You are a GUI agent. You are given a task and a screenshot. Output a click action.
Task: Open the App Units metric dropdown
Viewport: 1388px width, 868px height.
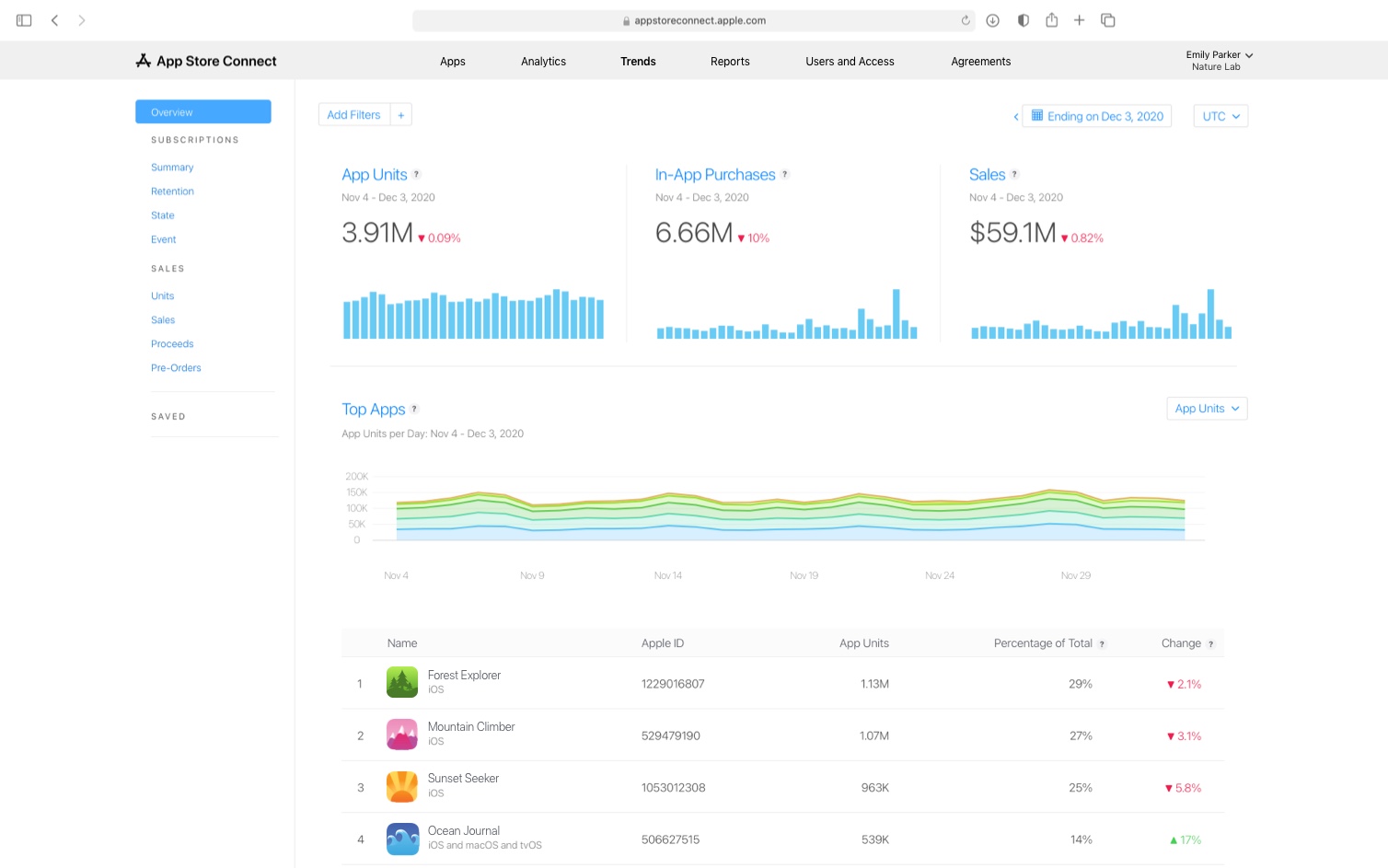pyautogui.click(x=1206, y=408)
